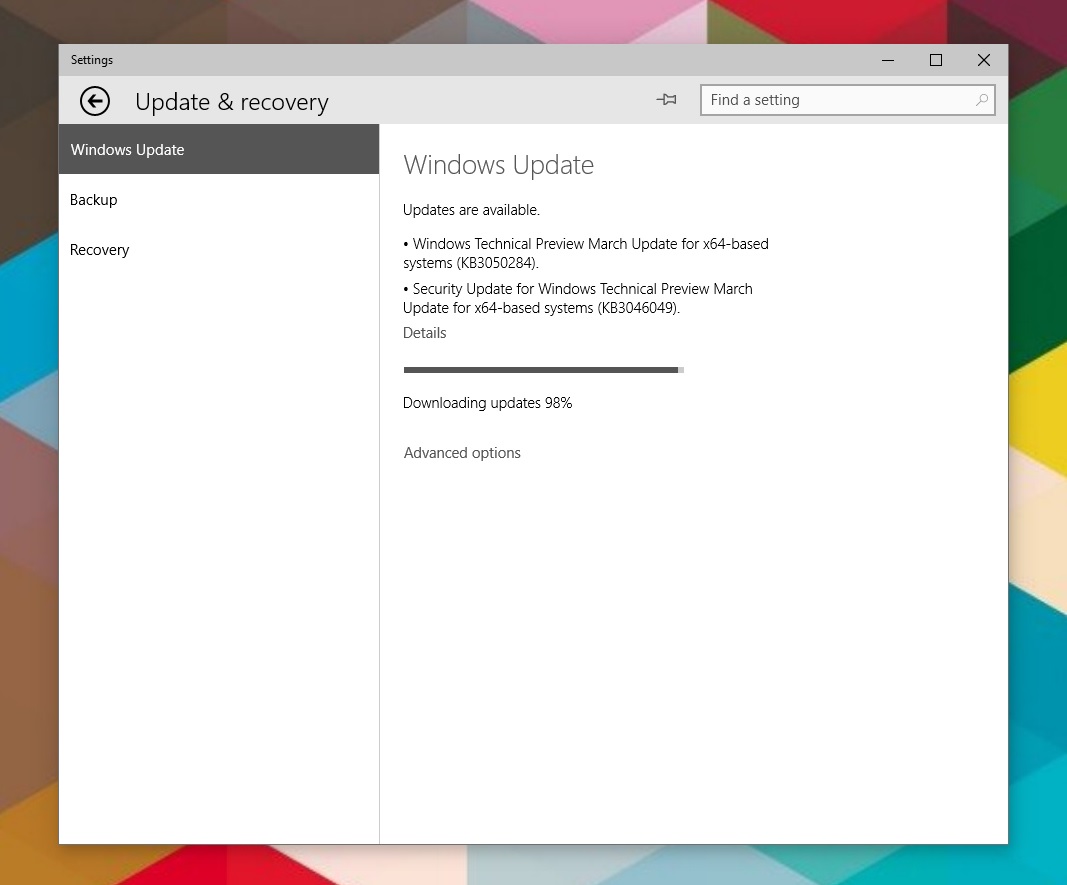Select Windows Update in sidebar
Viewport: 1067px width, 885px height.
coord(218,150)
